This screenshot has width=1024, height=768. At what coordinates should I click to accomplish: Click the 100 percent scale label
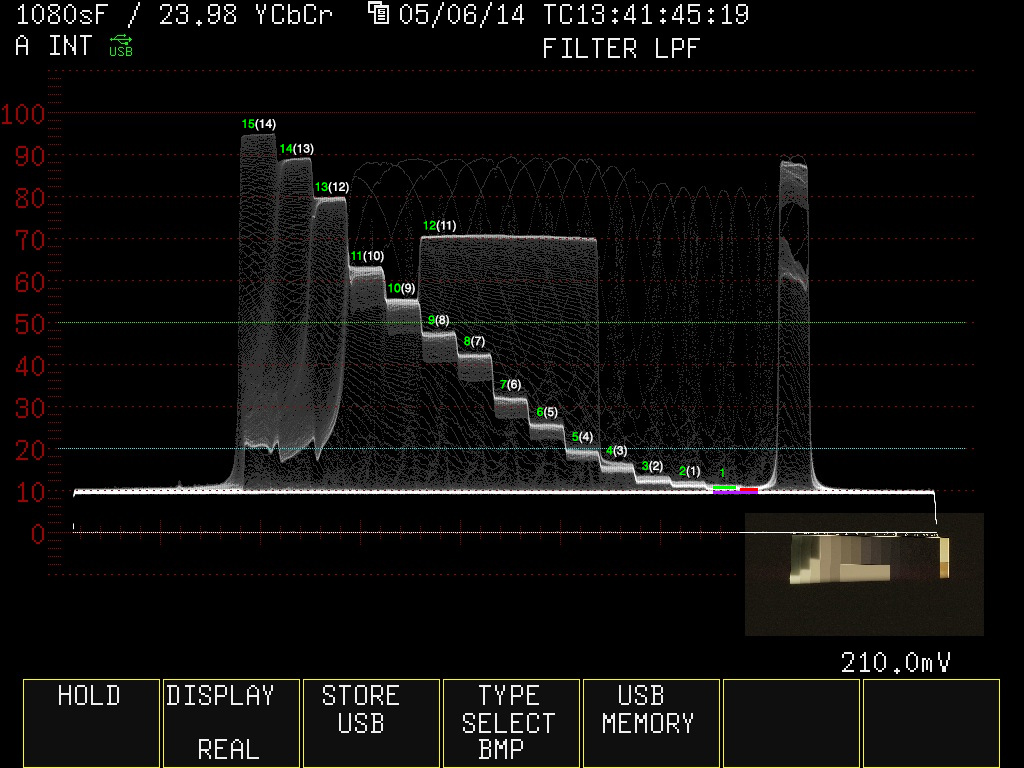[x=23, y=114]
